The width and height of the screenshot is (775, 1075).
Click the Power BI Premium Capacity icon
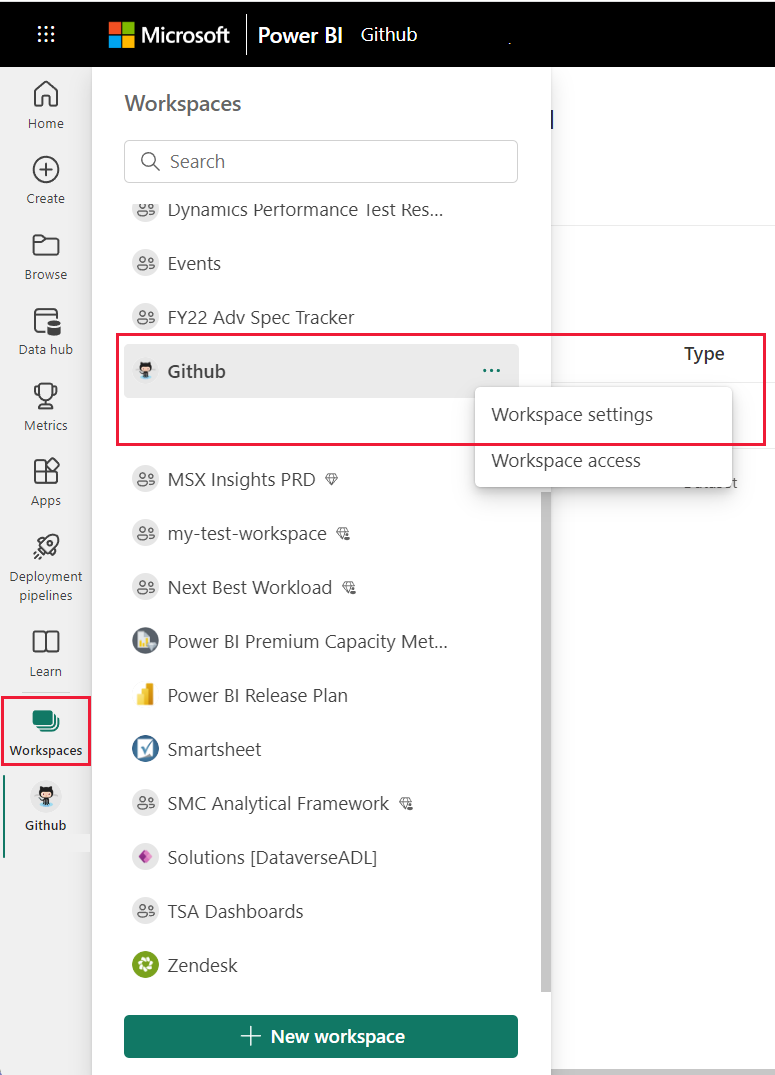click(145, 641)
